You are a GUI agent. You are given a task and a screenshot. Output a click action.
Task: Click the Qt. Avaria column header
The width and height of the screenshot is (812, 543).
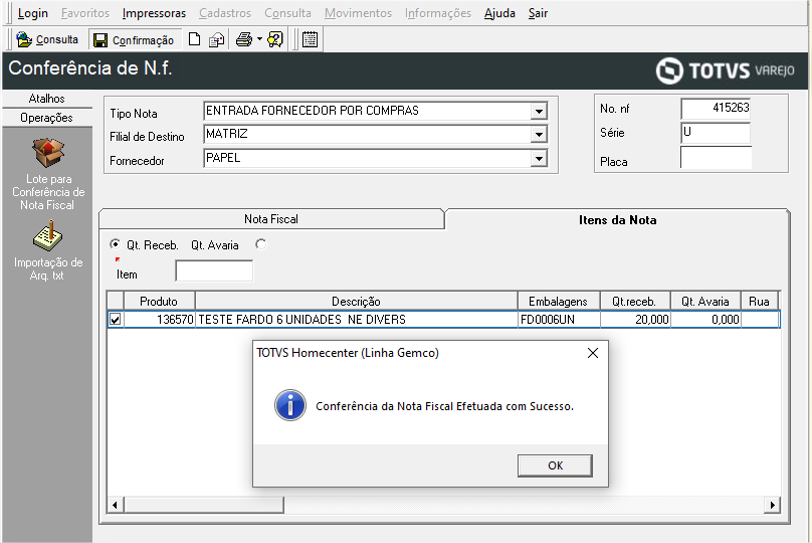tap(705, 301)
